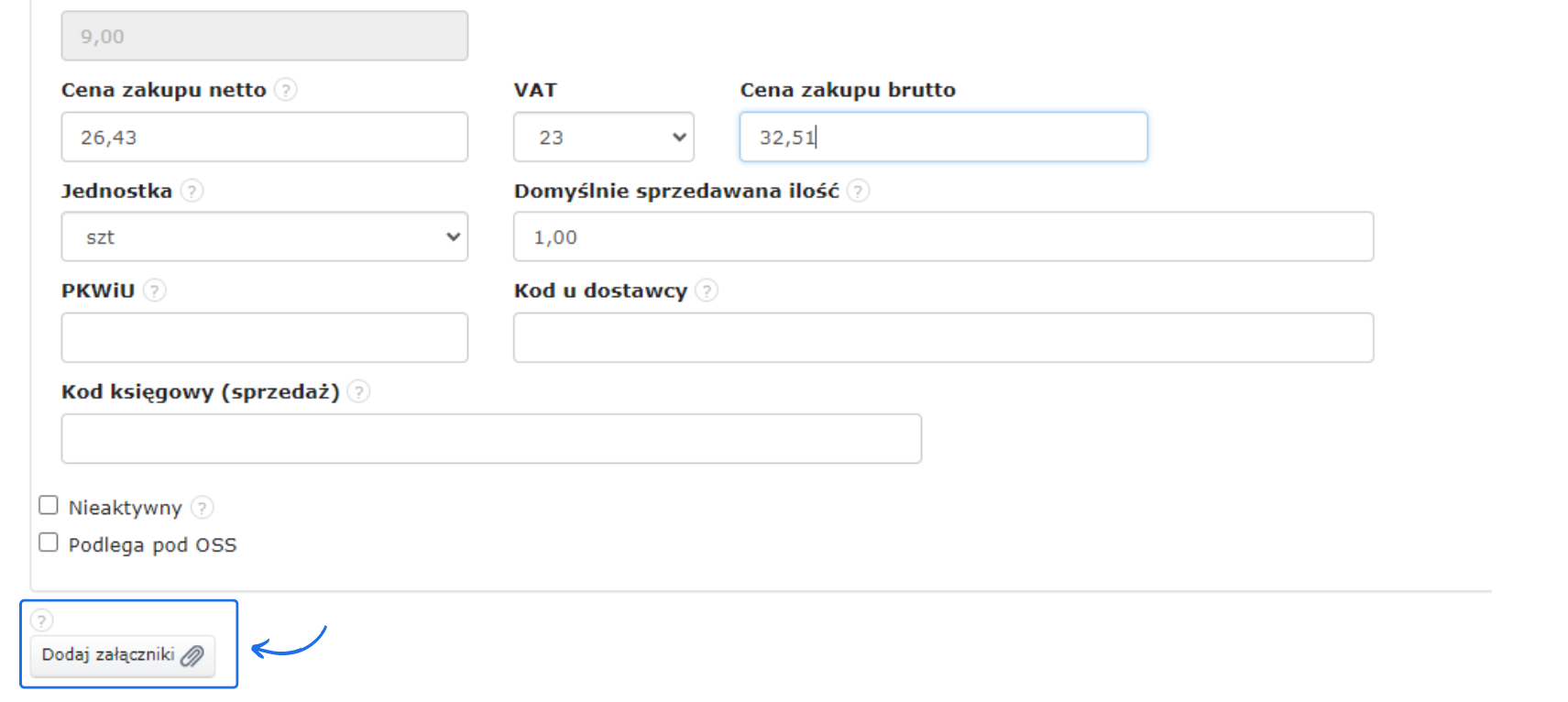Click help icon next to Kod u dostawcy
1568x702 pixels.
click(707, 291)
